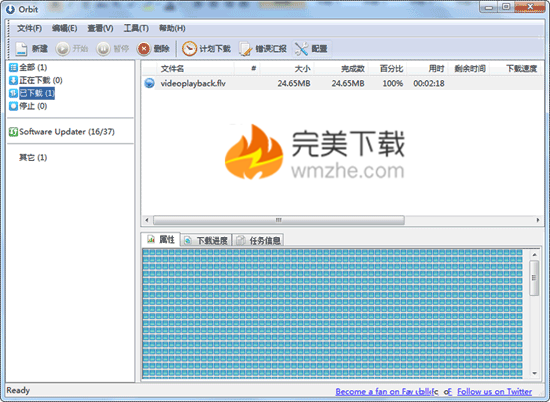Open scheduled download (计划下载) clock icon

[x=189, y=49]
